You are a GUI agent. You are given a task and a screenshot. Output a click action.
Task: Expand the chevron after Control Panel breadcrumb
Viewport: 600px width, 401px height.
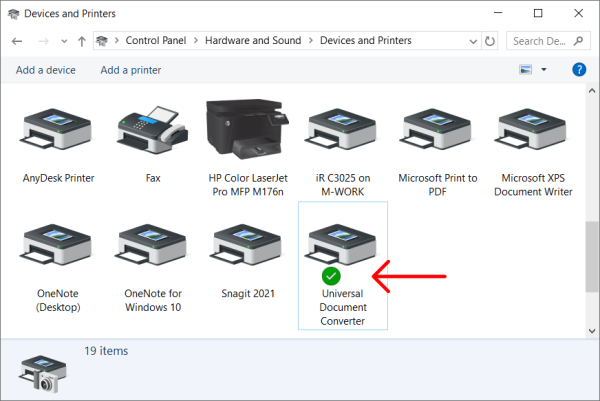198,41
